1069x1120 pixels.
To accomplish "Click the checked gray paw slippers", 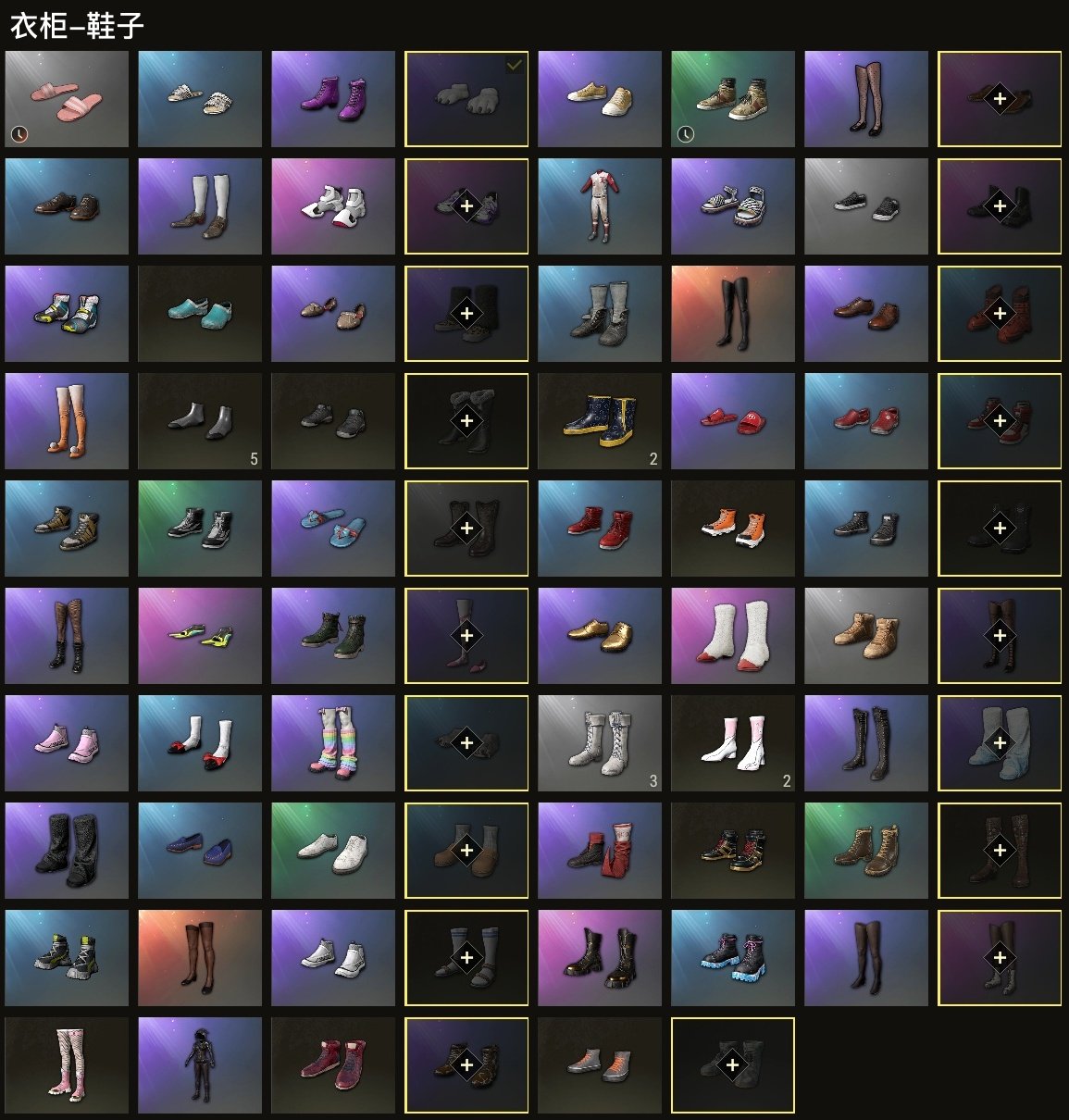I will point(466,99).
